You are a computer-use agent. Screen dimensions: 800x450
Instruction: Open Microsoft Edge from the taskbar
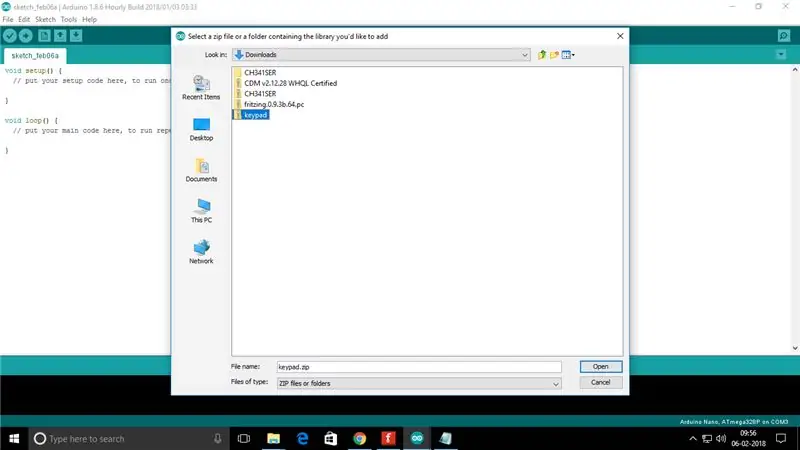point(302,439)
